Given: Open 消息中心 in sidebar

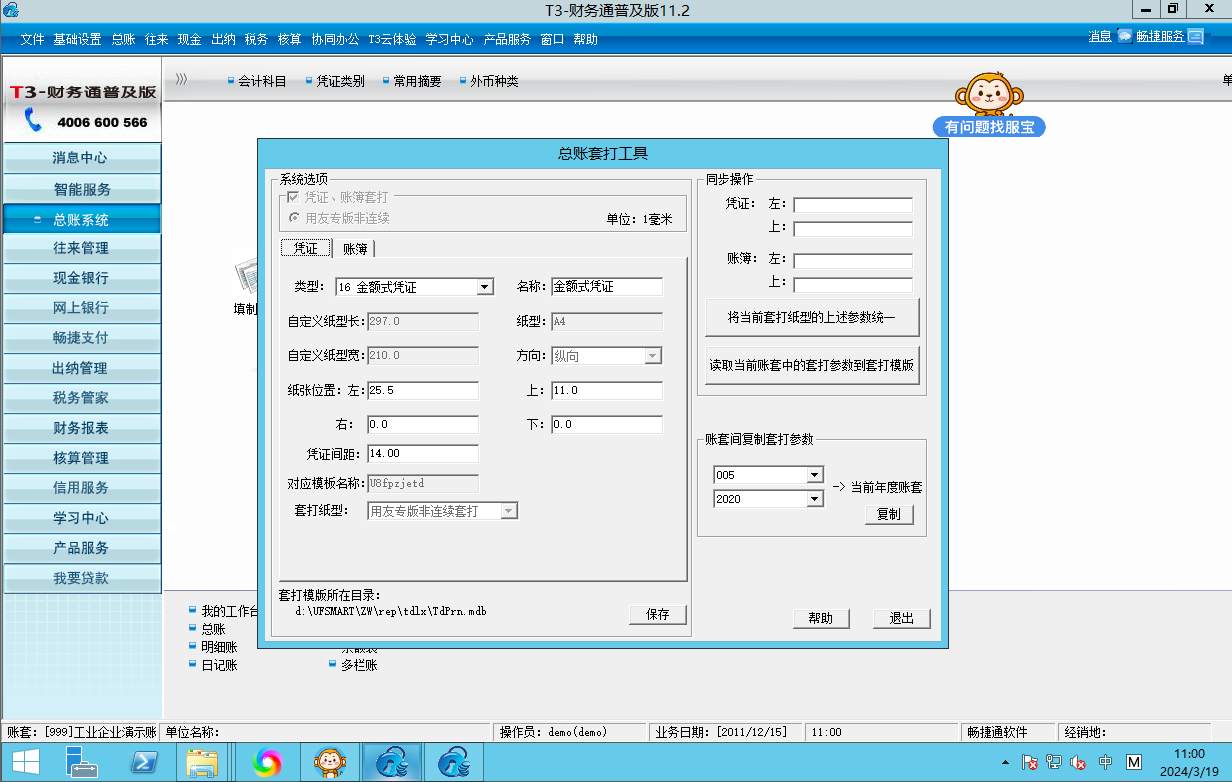Looking at the screenshot, I should (81, 158).
